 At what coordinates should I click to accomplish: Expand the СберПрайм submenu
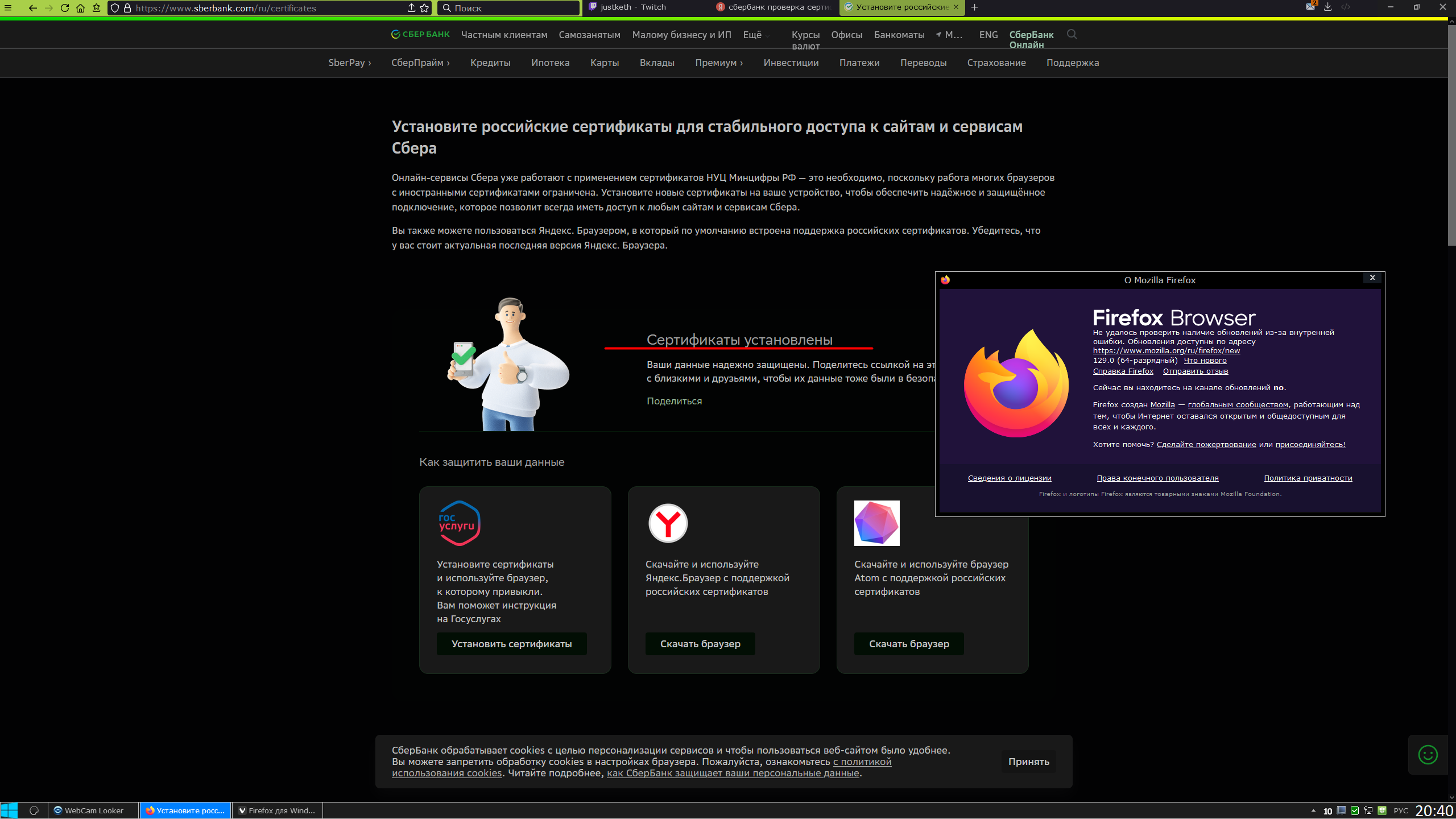(420, 63)
